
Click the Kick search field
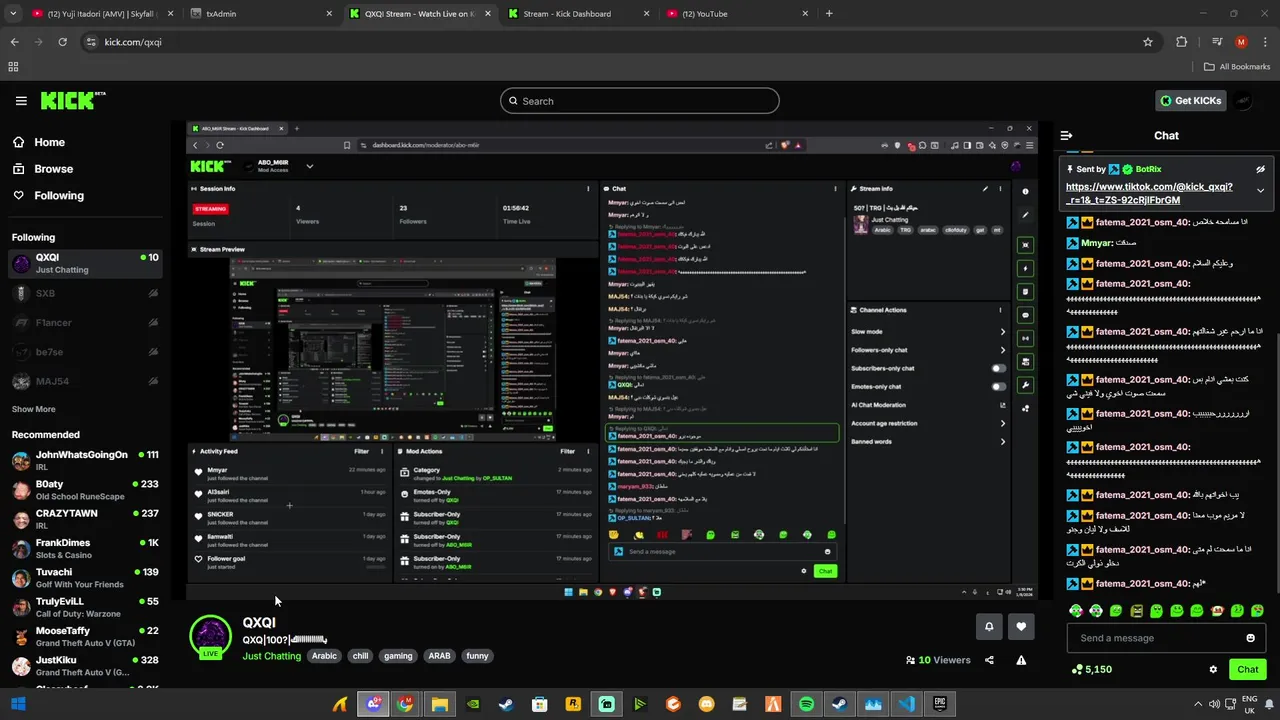640,101
